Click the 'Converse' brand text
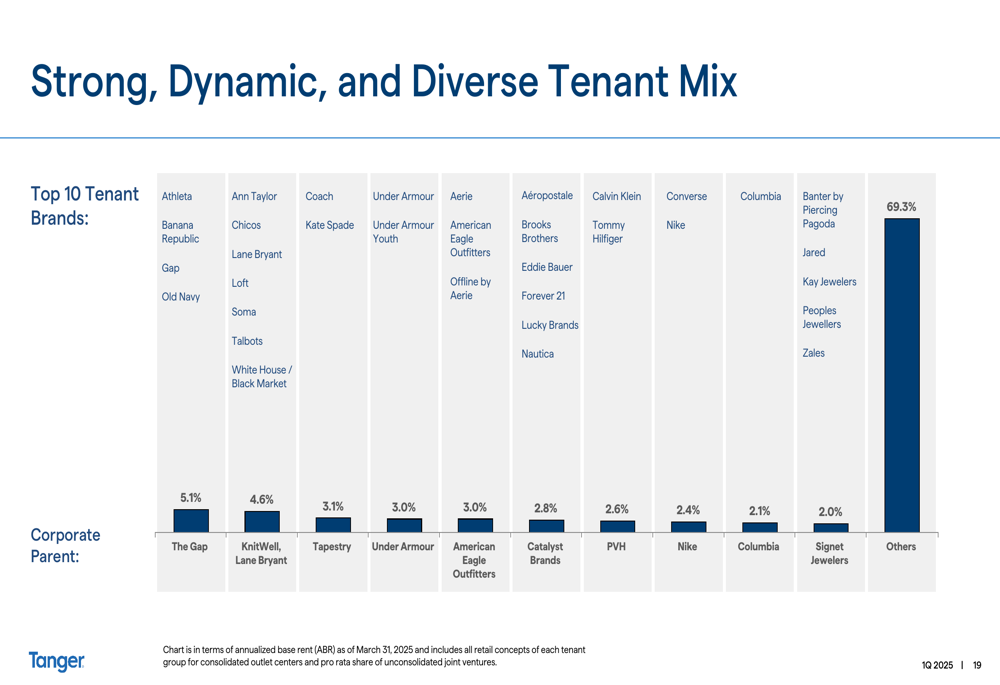 pyautogui.click(x=686, y=196)
